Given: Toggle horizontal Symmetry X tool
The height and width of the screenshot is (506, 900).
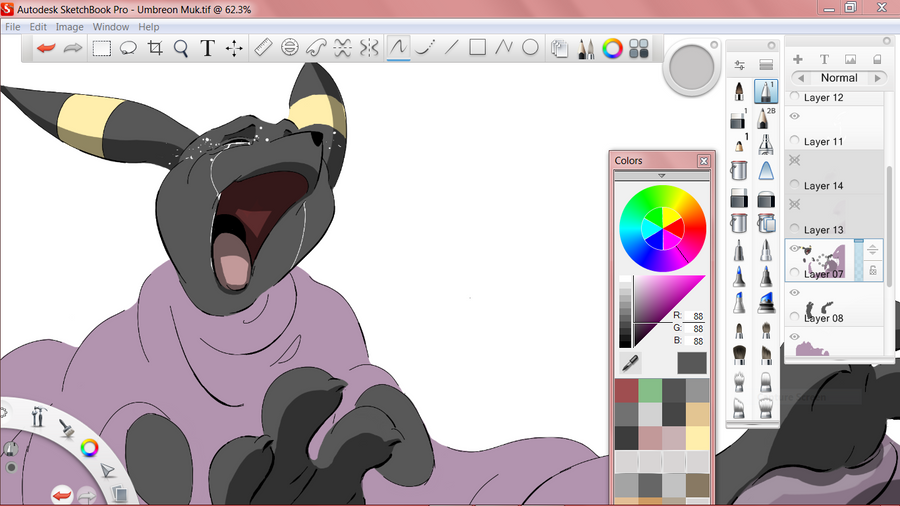Looking at the screenshot, I should (x=343, y=48).
